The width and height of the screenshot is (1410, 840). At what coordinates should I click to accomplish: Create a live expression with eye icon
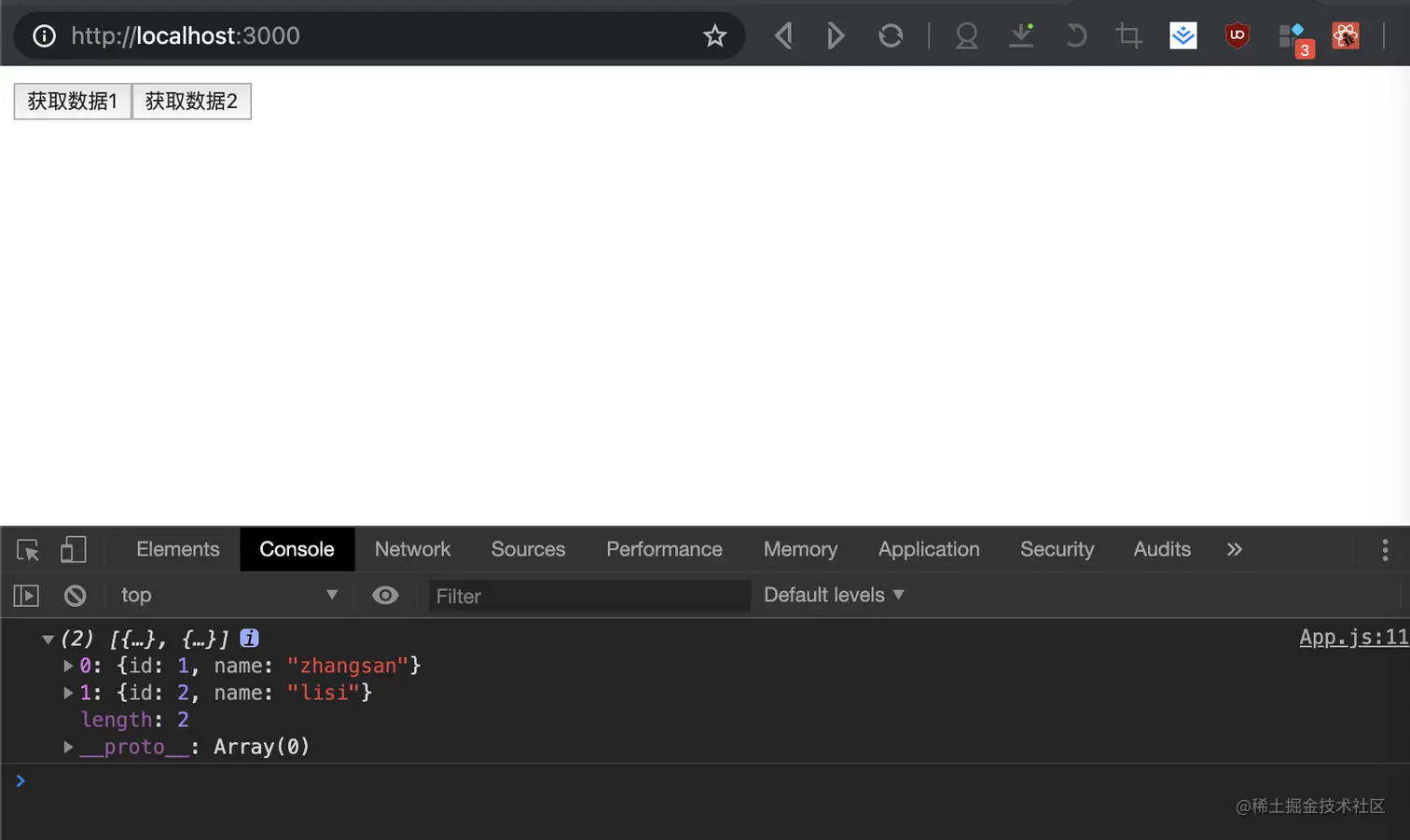(385, 596)
